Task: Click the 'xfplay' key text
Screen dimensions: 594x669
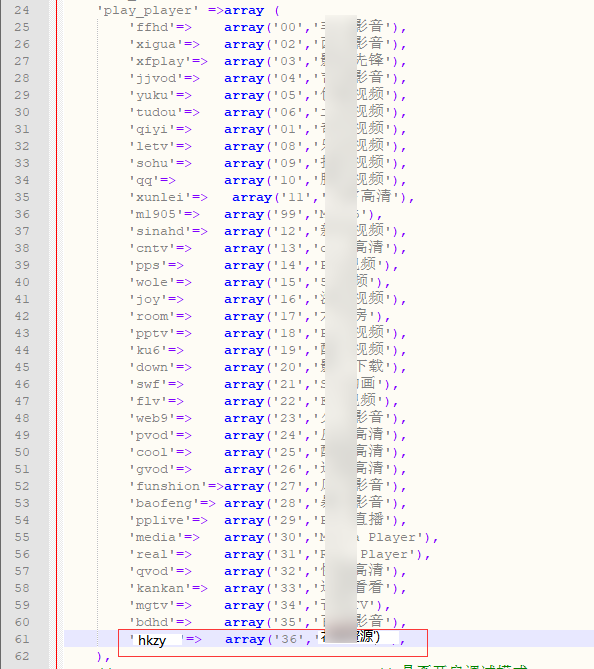Action: 160,61
